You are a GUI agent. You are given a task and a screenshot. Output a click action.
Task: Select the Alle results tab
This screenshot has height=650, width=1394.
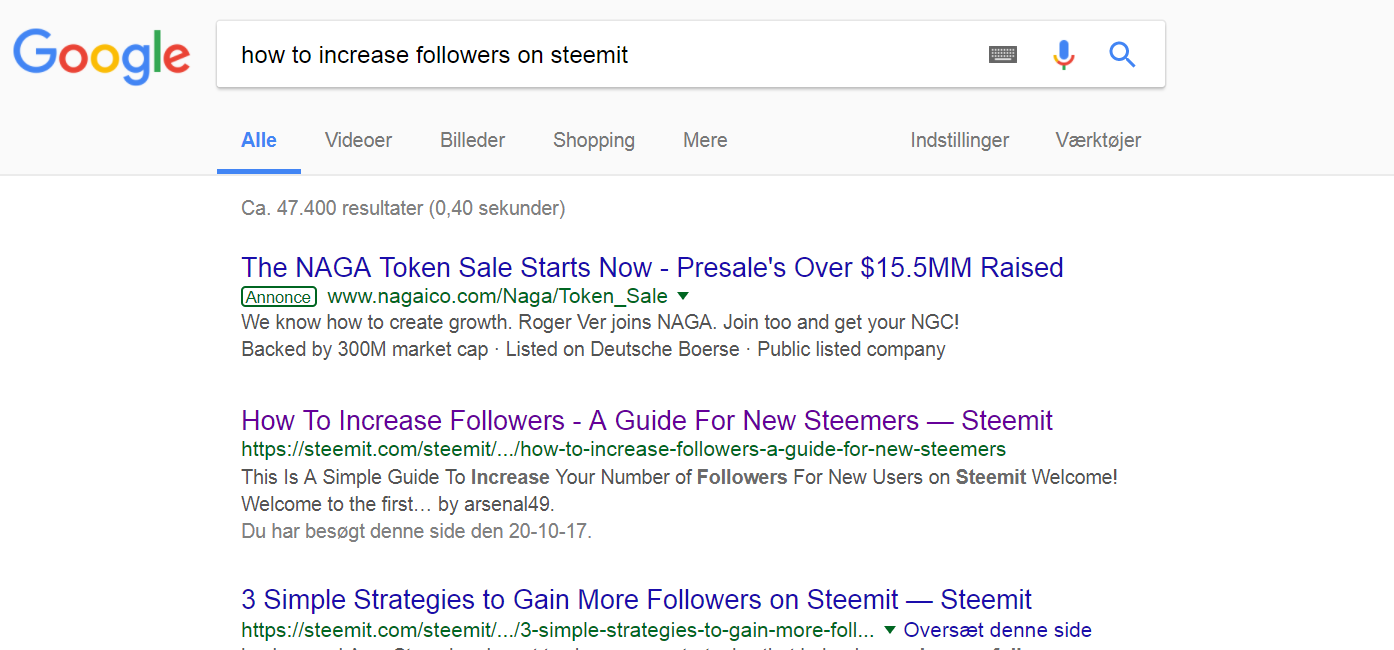(259, 140)
